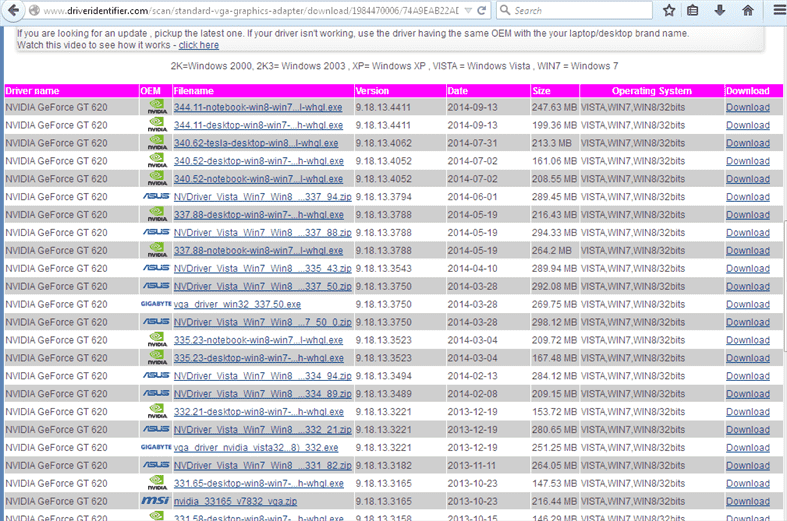Select version text 9.18.13.3182
The image size is (787, 521).
pos(383,466)
